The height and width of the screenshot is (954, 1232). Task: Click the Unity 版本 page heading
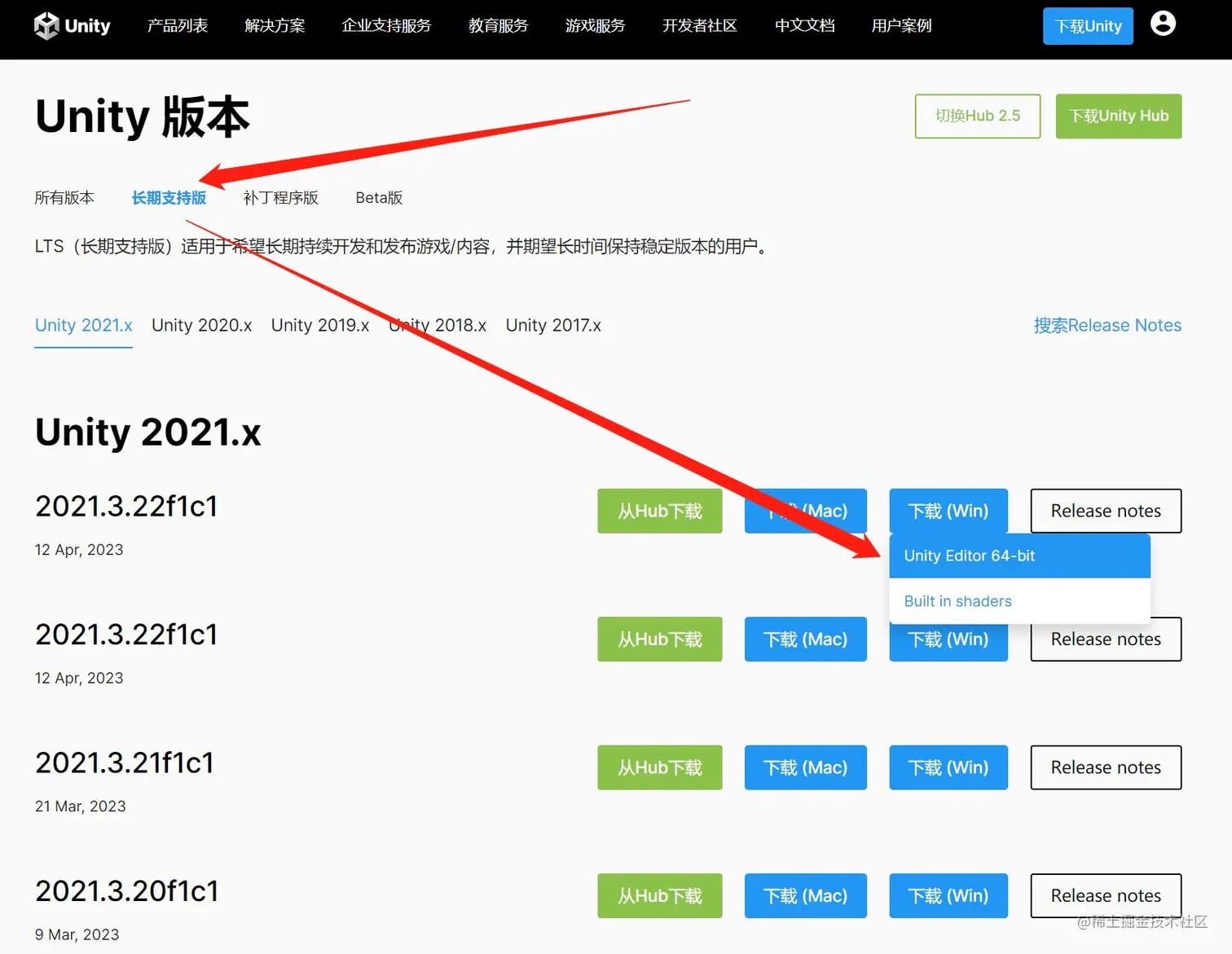143,117
